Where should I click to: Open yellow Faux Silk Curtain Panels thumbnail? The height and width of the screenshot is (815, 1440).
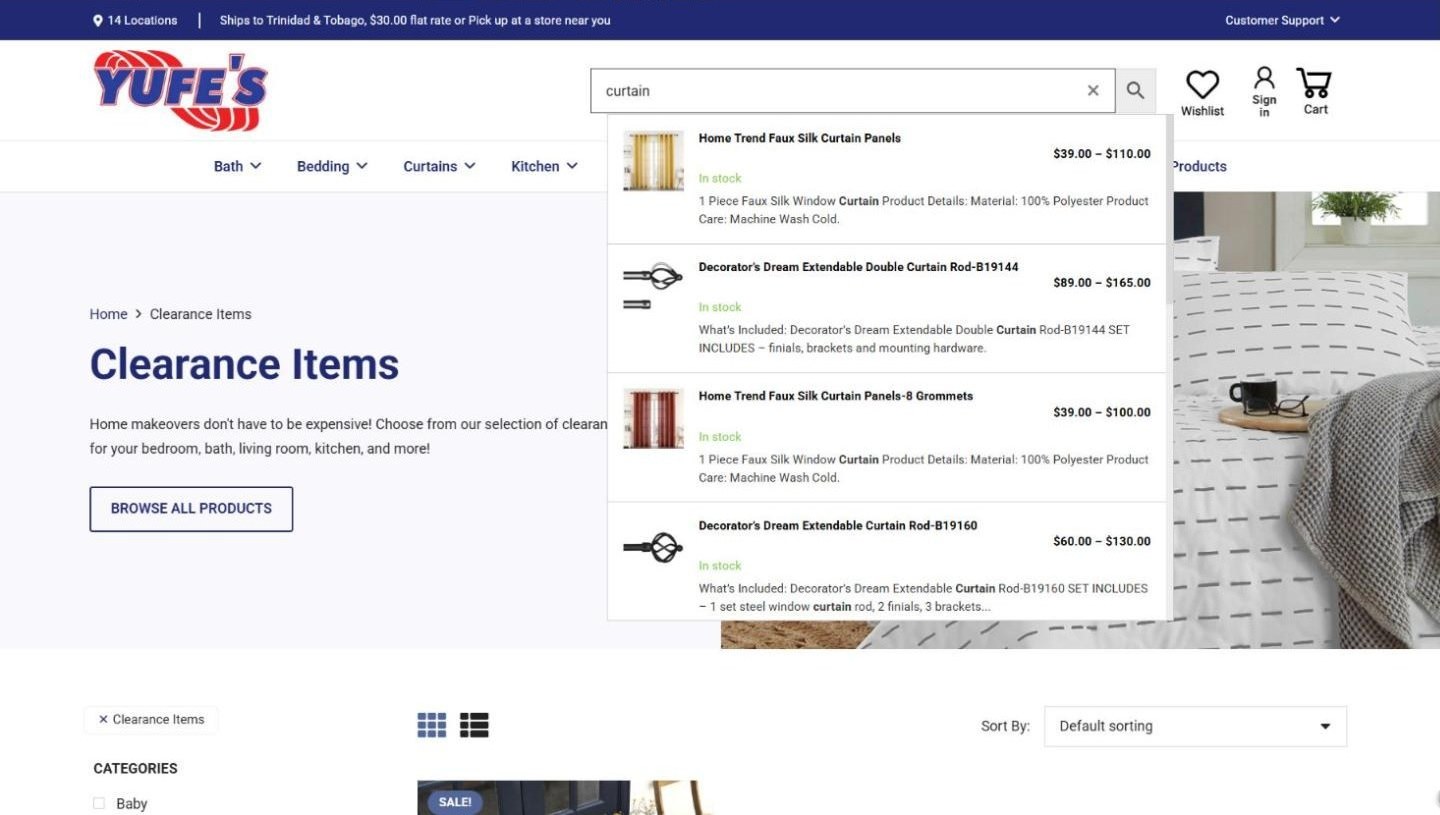tap(653, 160)
